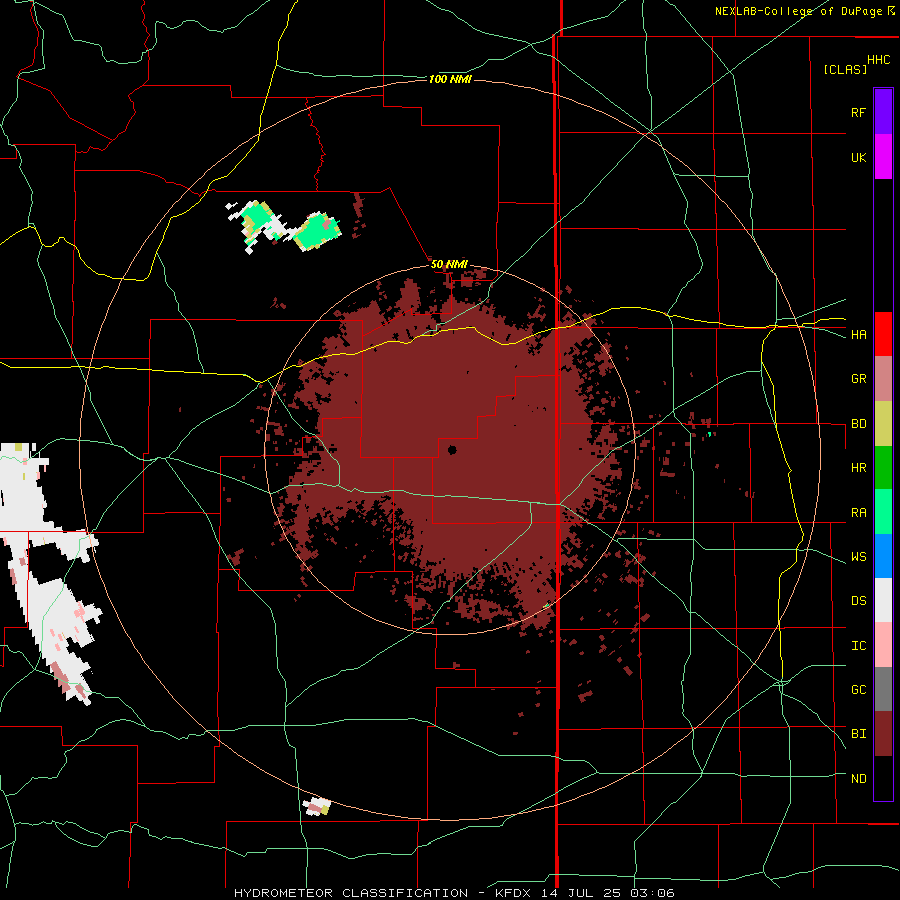
Task: Click the "HHC" product code text
Action: coord(878,60)
